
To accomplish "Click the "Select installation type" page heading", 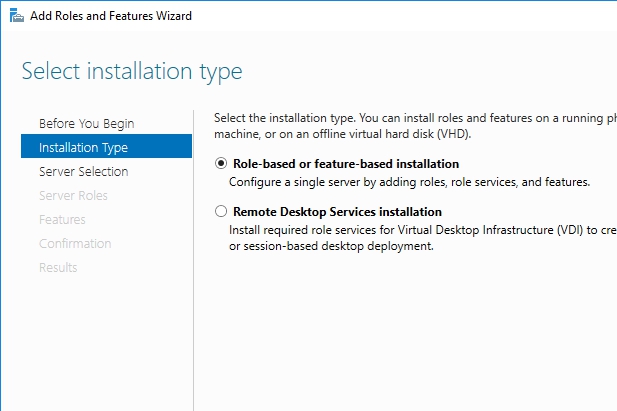I will [132, 72].
